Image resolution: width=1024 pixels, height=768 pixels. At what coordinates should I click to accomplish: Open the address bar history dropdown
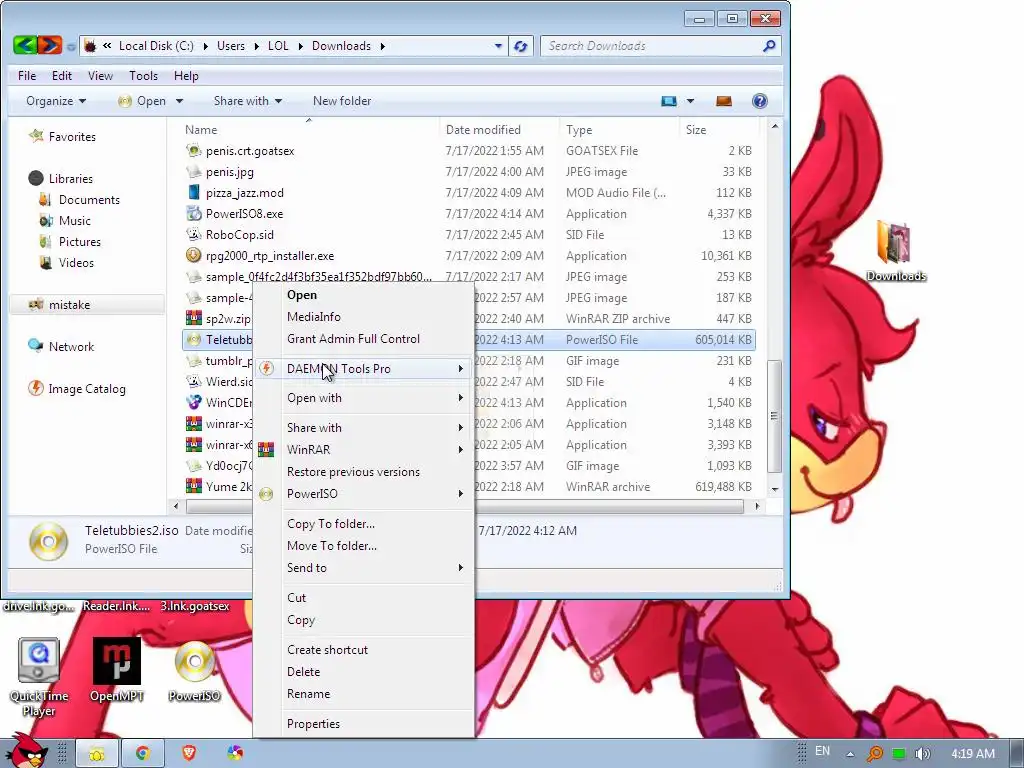[x=498, y=46]
